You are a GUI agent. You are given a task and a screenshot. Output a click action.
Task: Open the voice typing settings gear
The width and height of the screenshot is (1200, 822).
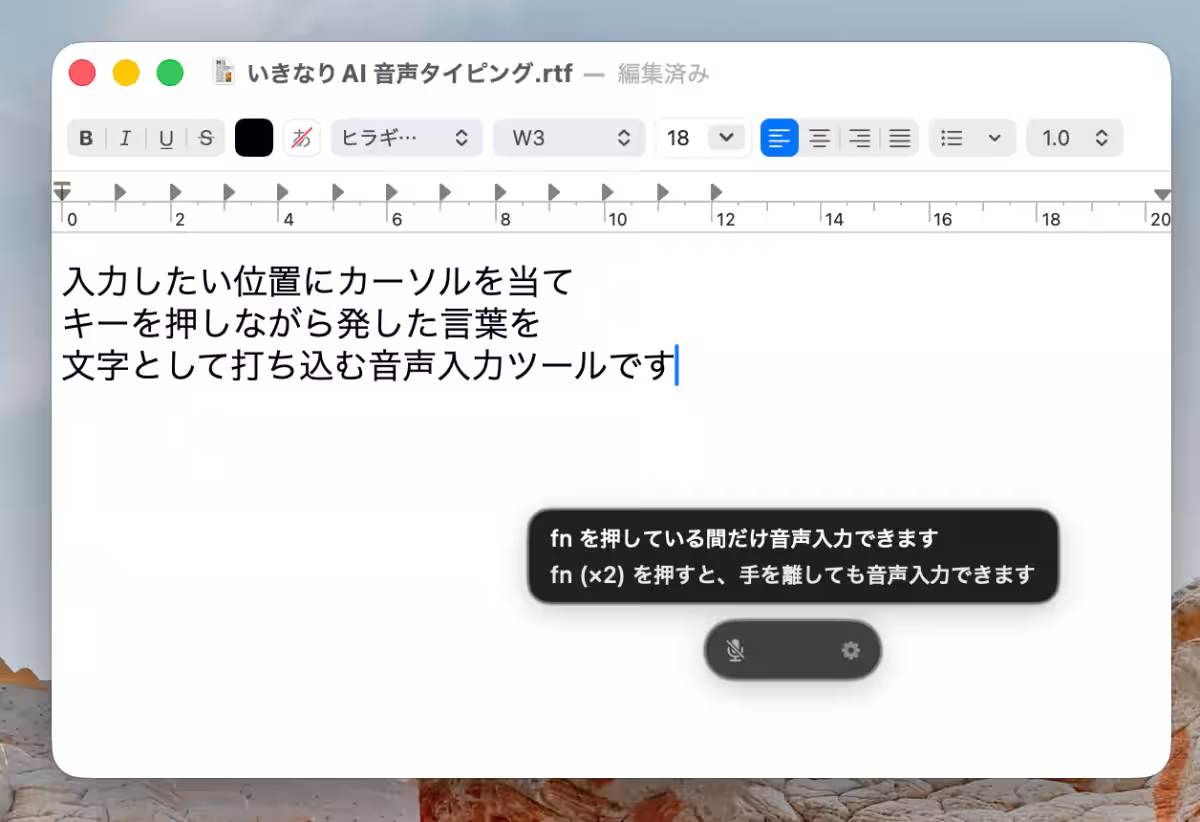coord(850,650)
